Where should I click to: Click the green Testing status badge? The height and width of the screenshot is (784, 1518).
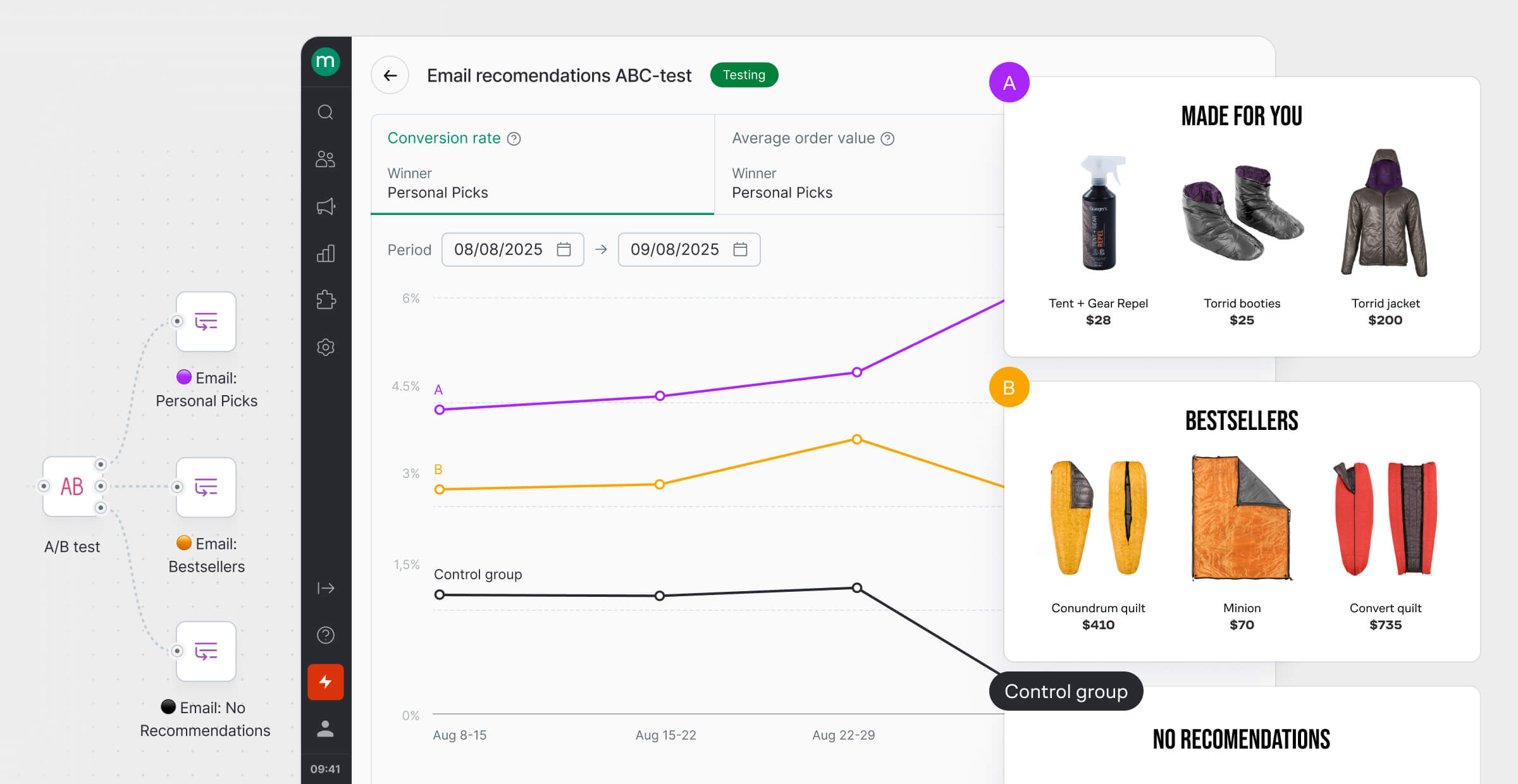[744, 75]
